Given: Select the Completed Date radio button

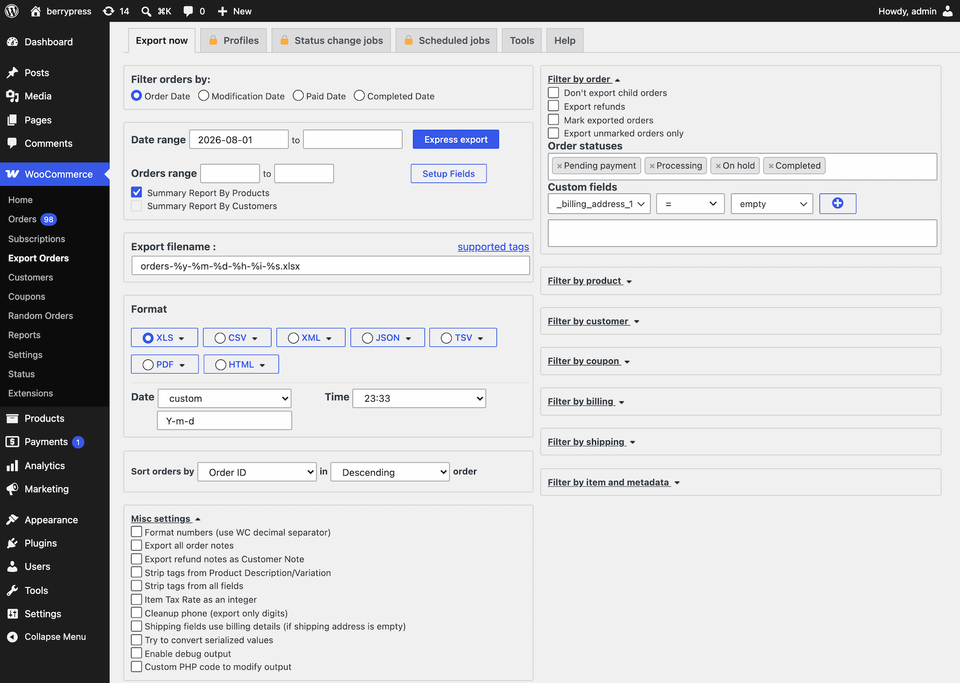Looking at the screenshot, I should 359,95.
